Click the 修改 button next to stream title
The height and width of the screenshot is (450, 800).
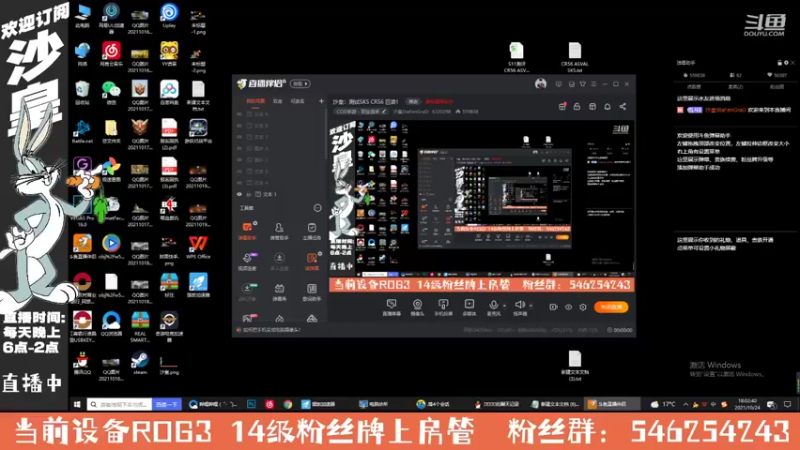point(413,102)
